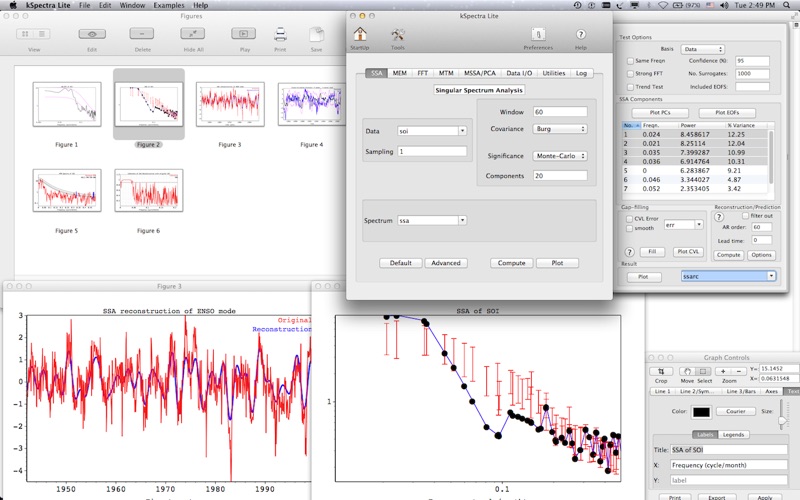Click the Plot EOFs button

pyautogui.click(x=727, y=113)
